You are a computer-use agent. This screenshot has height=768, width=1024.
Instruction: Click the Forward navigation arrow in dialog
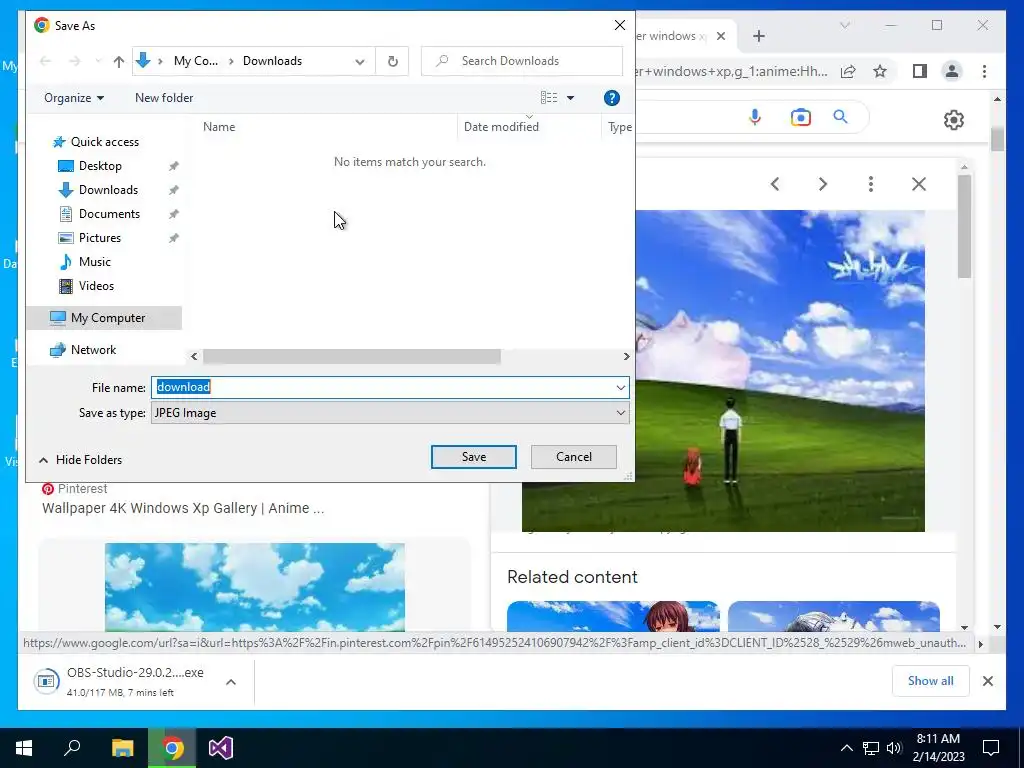tap(74, 61)
